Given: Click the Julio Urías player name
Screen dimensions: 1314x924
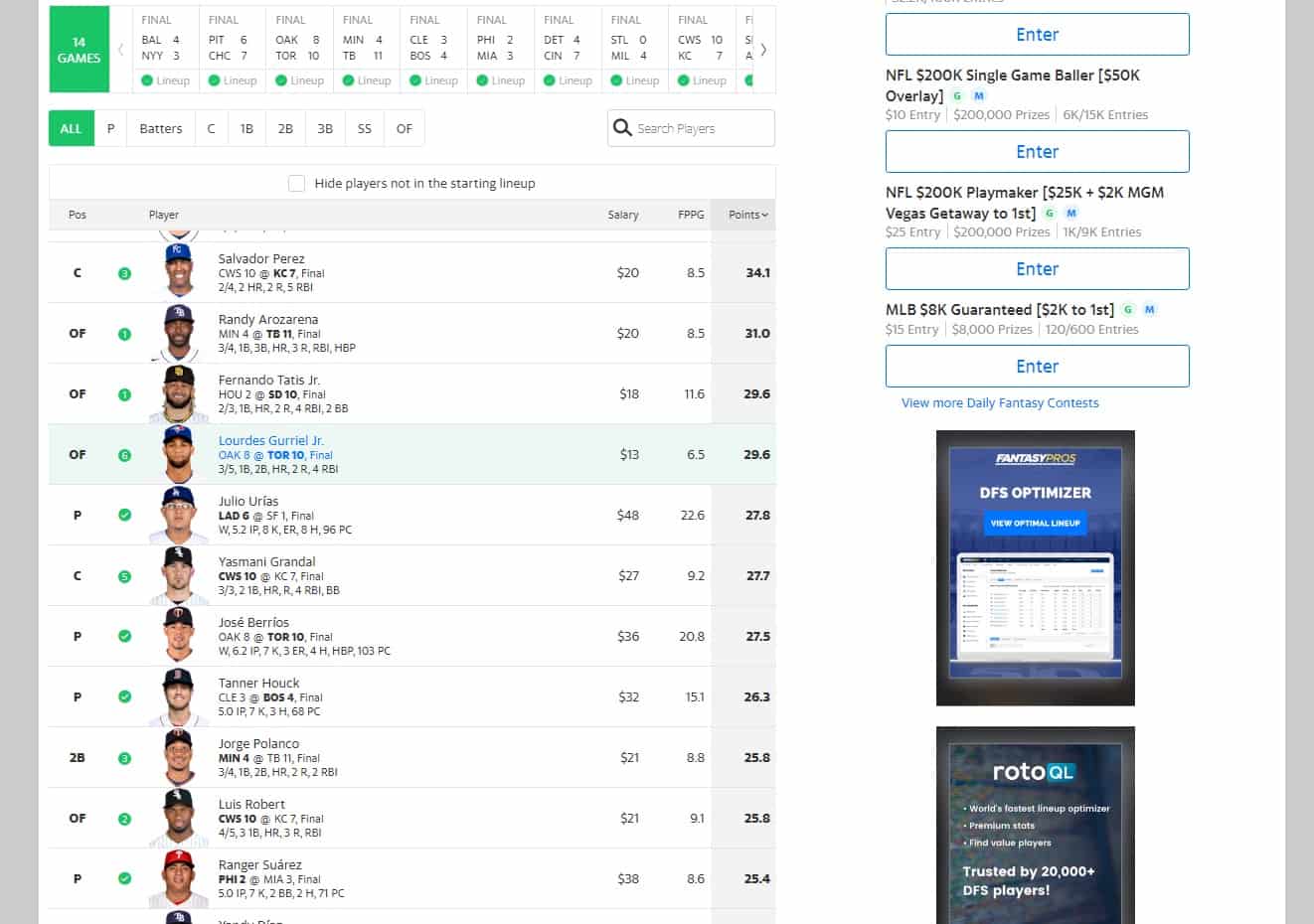Looking at the screenshot, I should pos(248,502).
